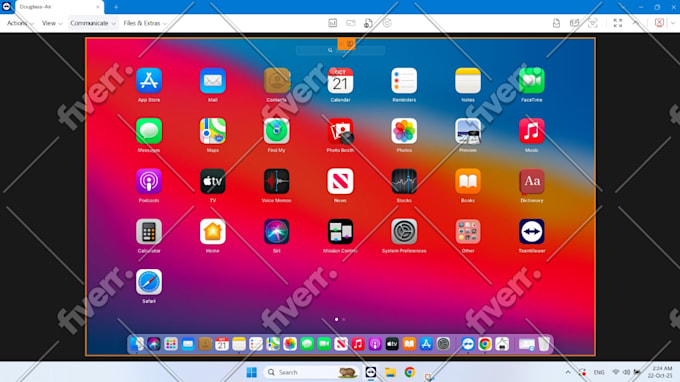Open Apple TV app in Launchpad grid
Image resolution: width=680 pixels, height=382 pixels.
(x=212, y=182)
